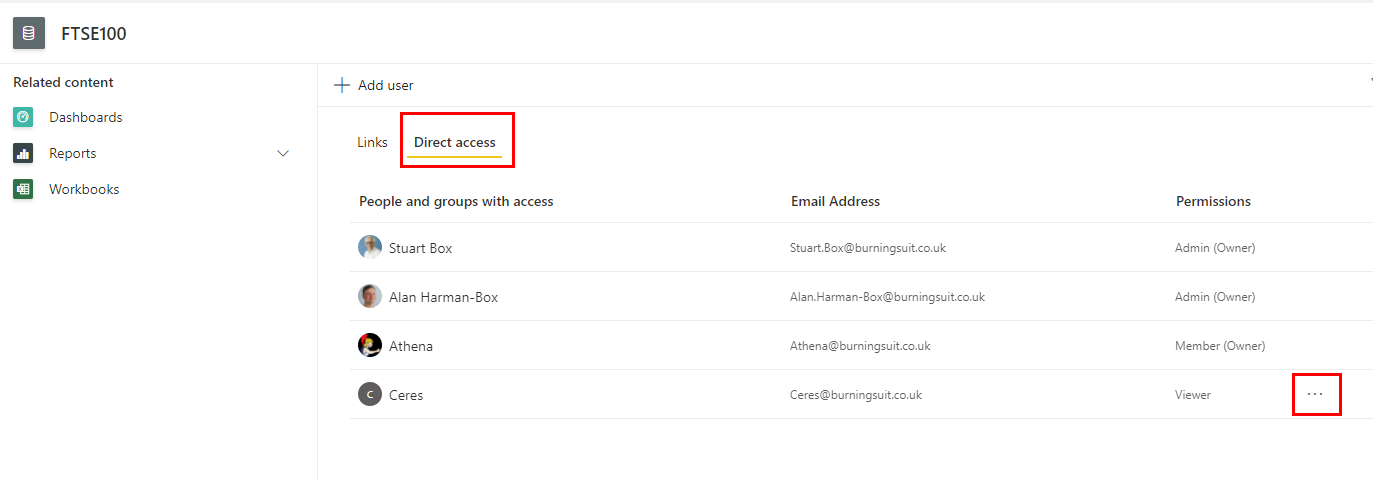Click the Permissions column header
This screenshot has height=479, width=1373.
click(x=1213, y=201)
